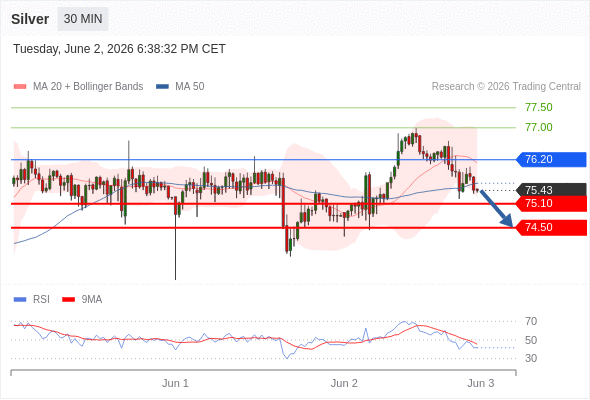Image resolution: width=590 pixels, height=400 pixels.
Task: Click the Silver chart title
Action: (x=30, y=19)
